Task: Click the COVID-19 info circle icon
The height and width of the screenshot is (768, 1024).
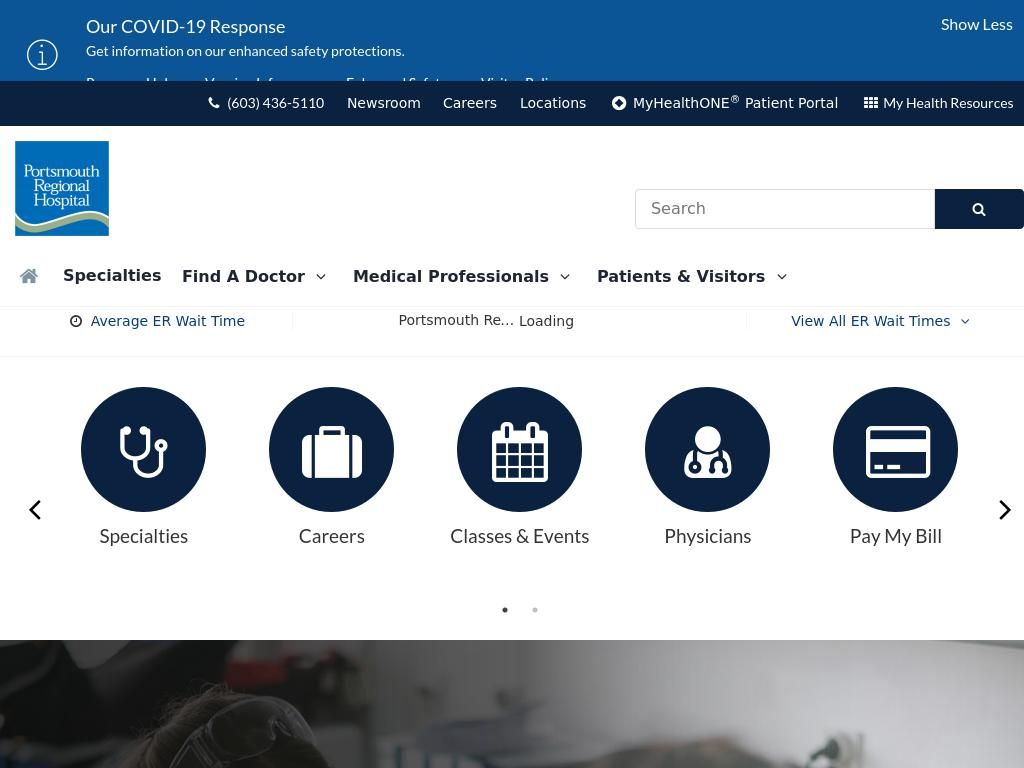Action: 42,54
